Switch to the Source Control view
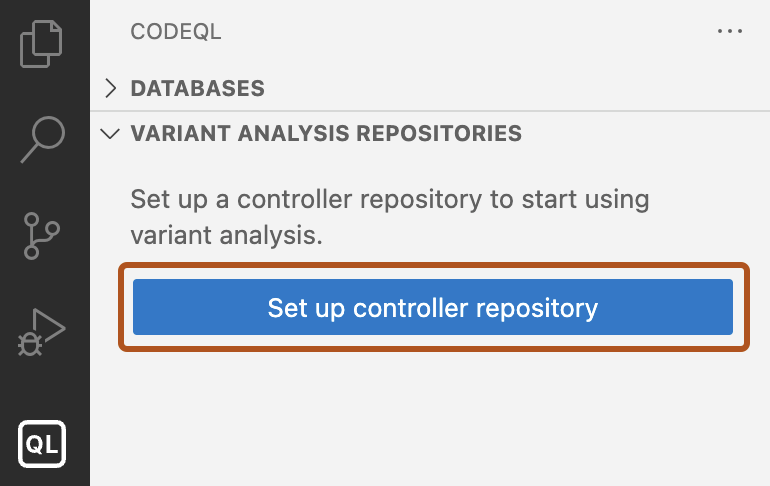 point(42,234)
